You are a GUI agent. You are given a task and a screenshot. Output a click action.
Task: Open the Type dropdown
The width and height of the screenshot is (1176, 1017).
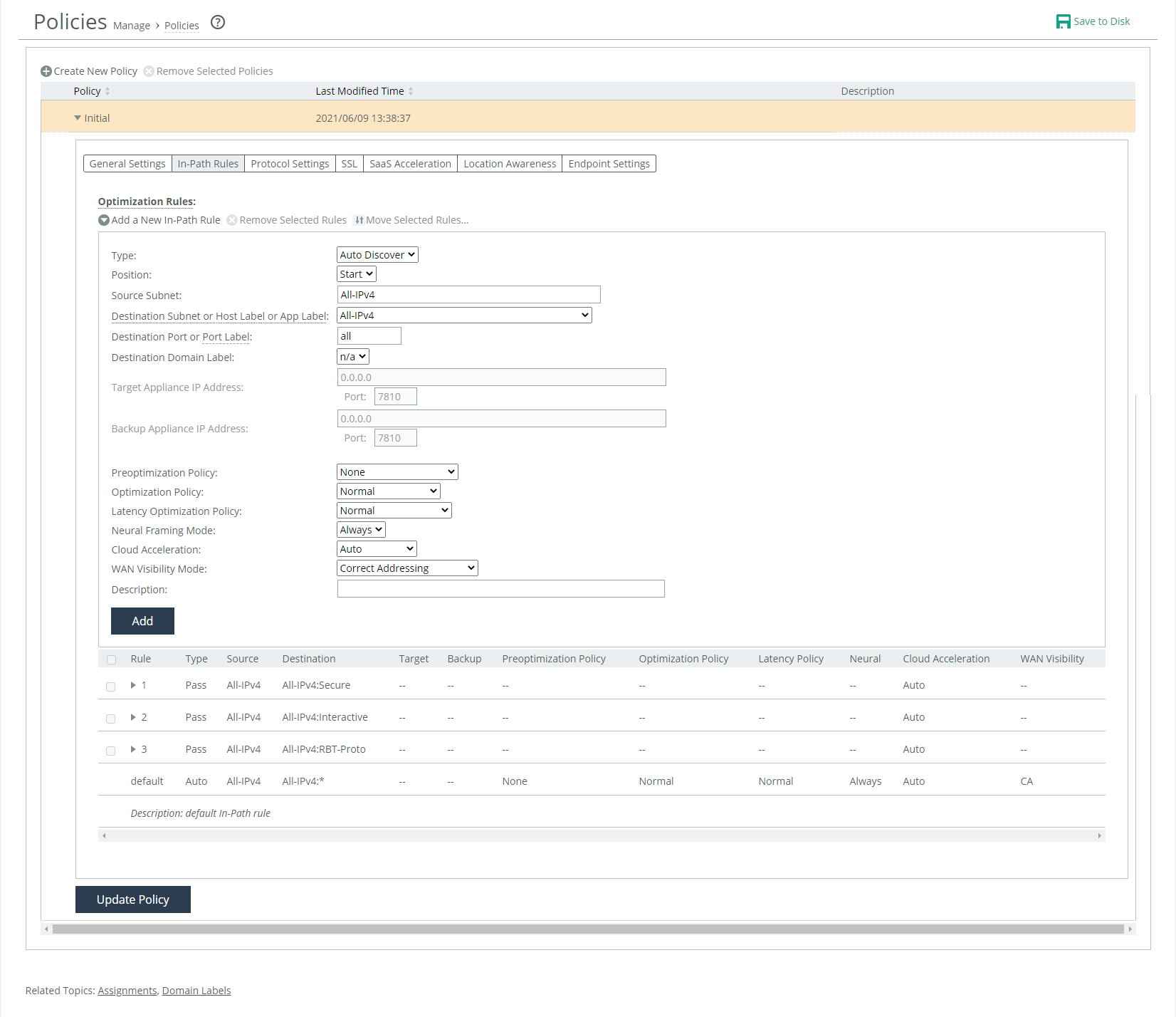point(377,255)
